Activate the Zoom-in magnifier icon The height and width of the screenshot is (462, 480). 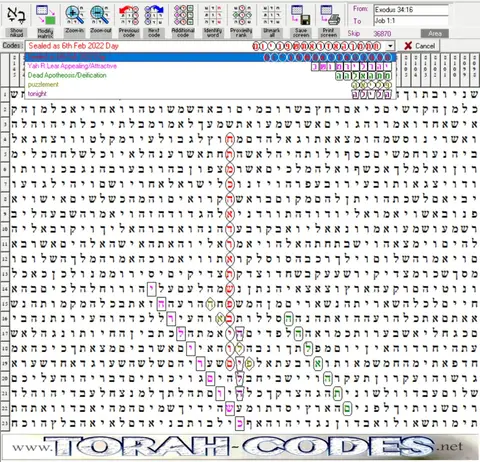pyautogui.click(x=74, y=15)
